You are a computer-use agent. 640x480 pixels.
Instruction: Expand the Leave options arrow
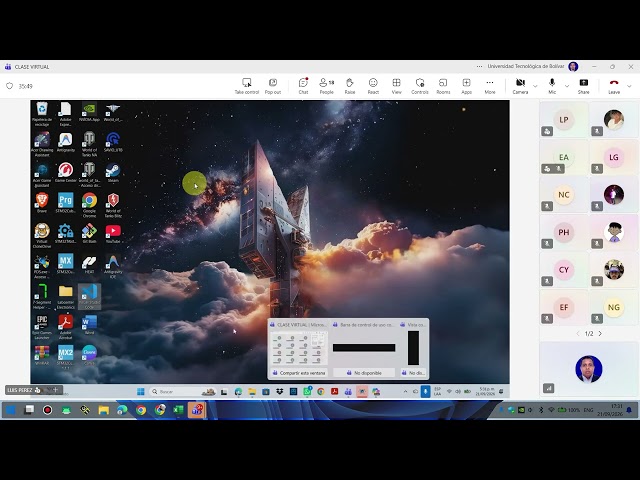click(x=629, y=86)
